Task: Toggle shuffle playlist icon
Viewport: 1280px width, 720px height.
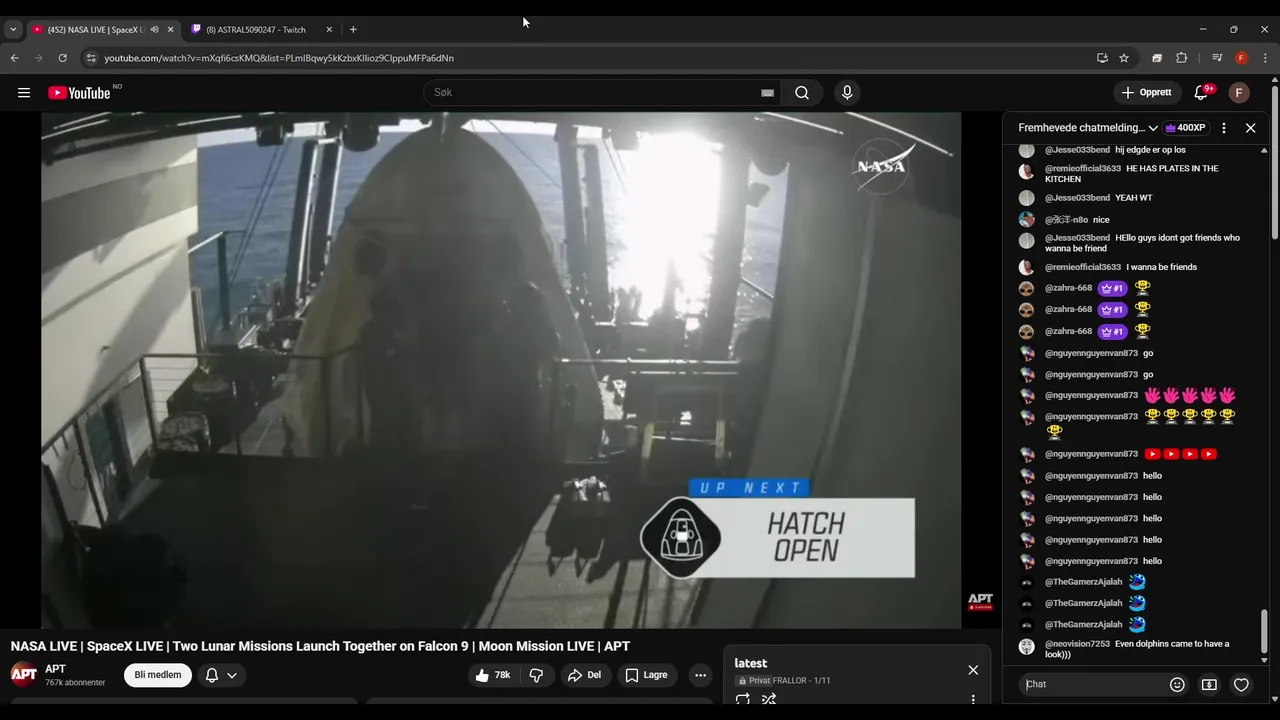Action: tap(769, 699)
